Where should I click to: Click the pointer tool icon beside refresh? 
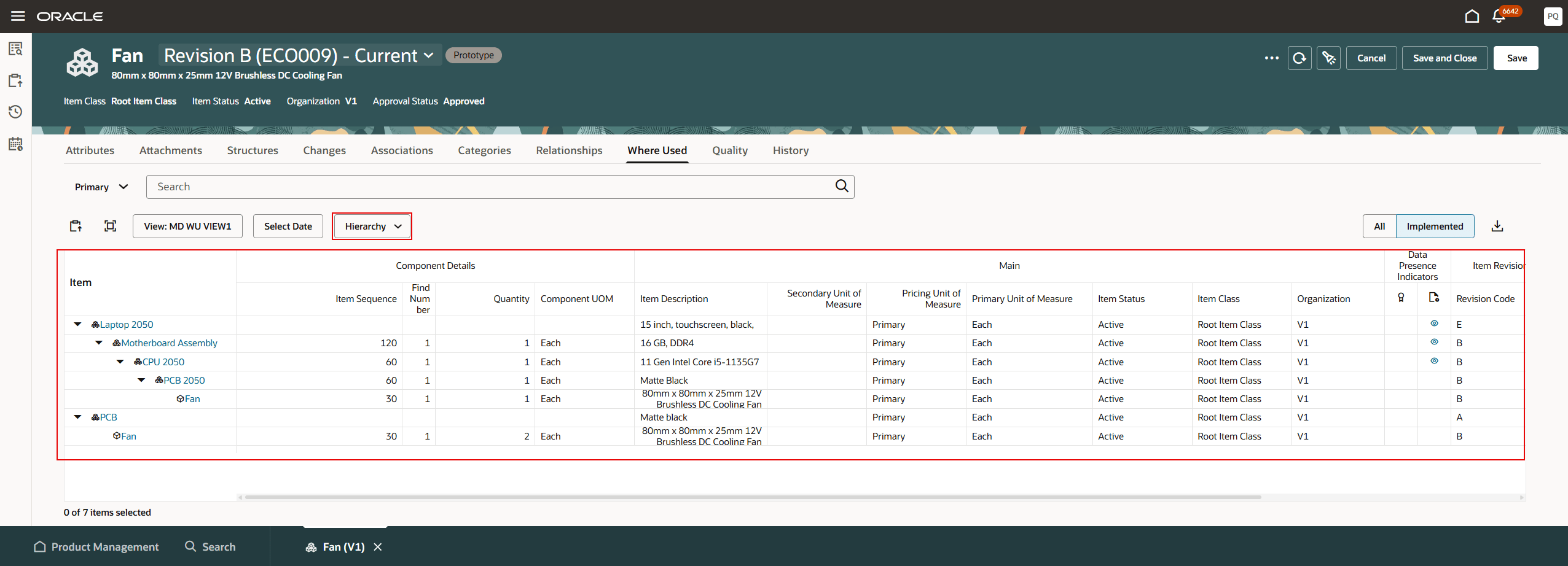point(1328,58)
